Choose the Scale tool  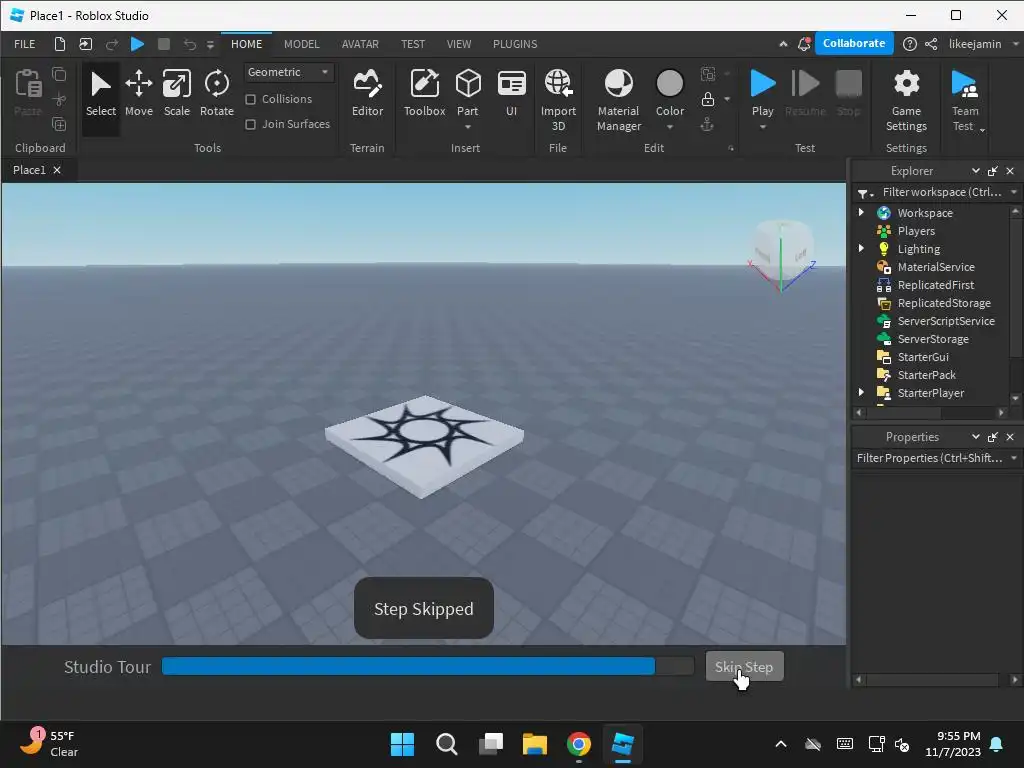tap(176, 95)
